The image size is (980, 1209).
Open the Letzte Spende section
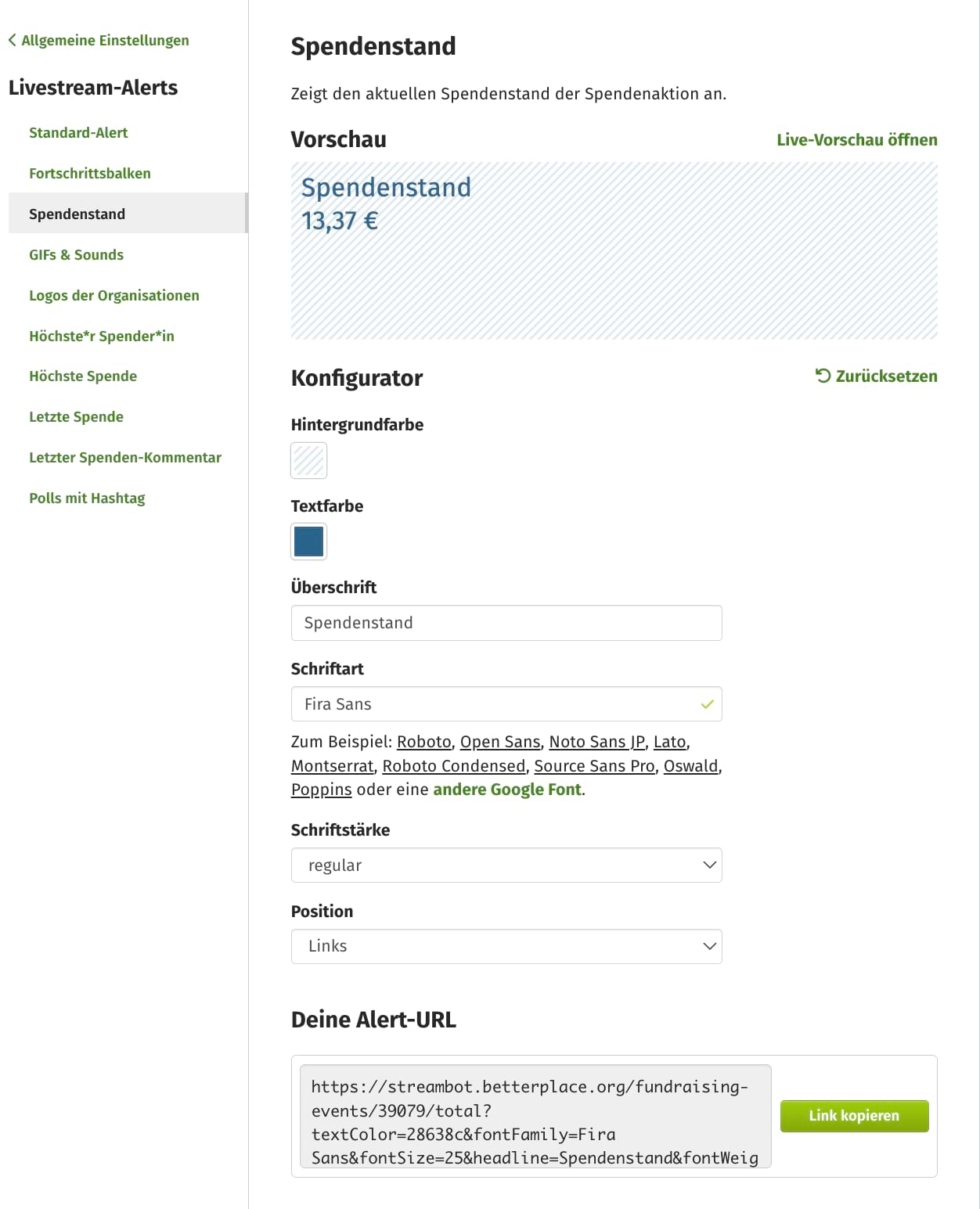76,416
